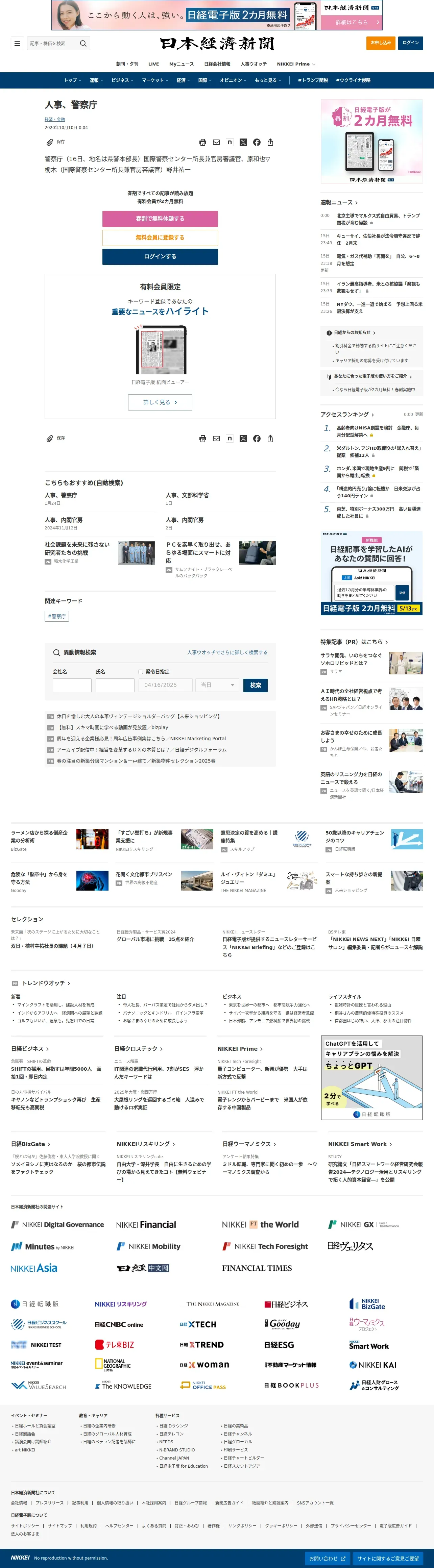Expand the もっと見る navigation dropdown
The image size is (434, 1568).
click(267, 80)
